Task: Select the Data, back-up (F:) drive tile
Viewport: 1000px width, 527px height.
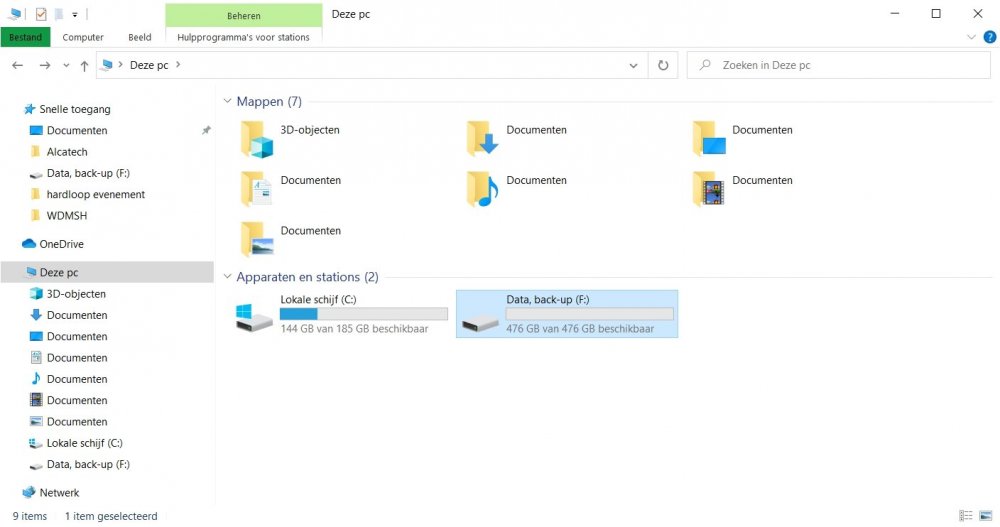Action: point(567,314)
